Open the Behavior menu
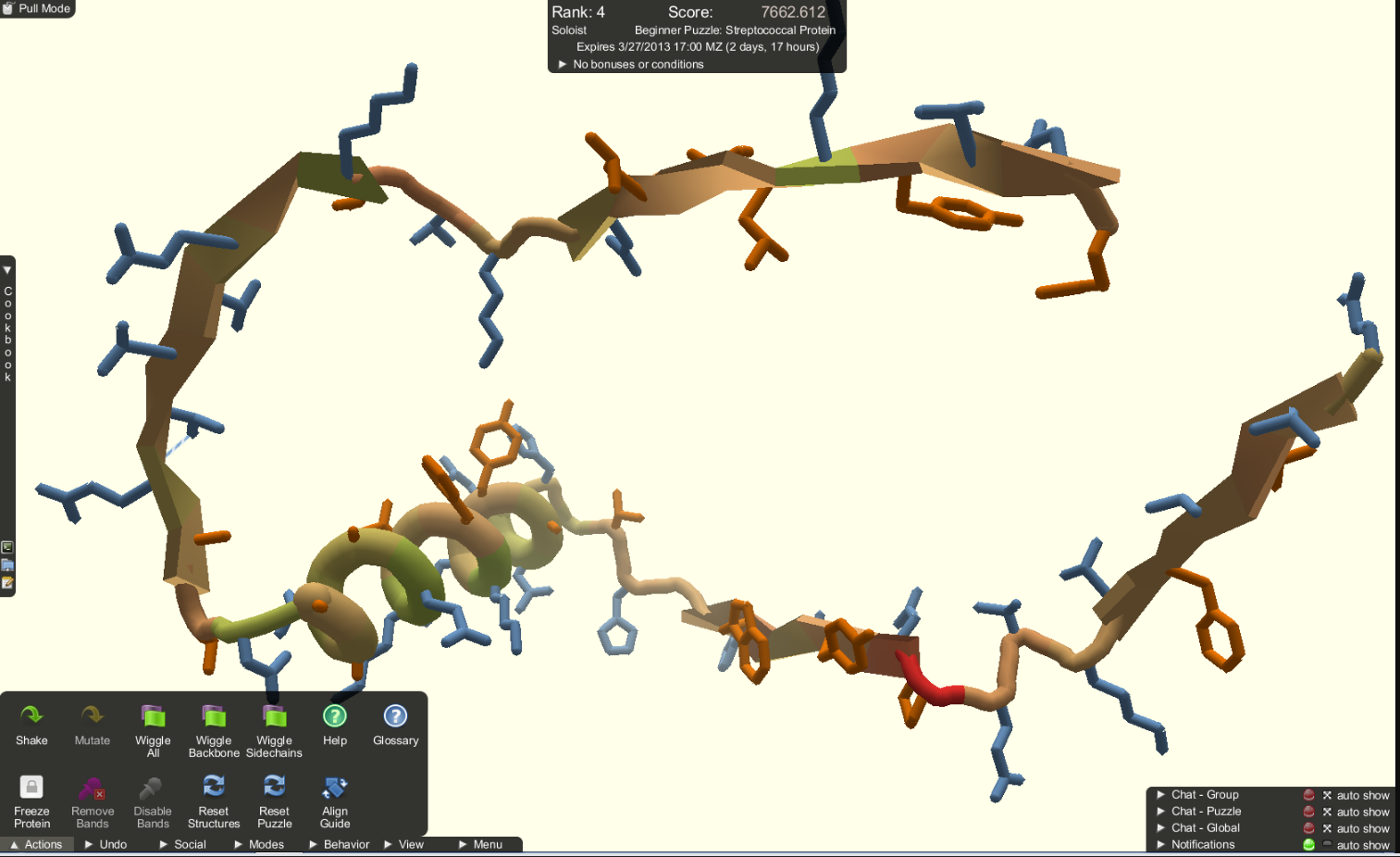Screen dimensions: 1400x857 pos(339,844)
